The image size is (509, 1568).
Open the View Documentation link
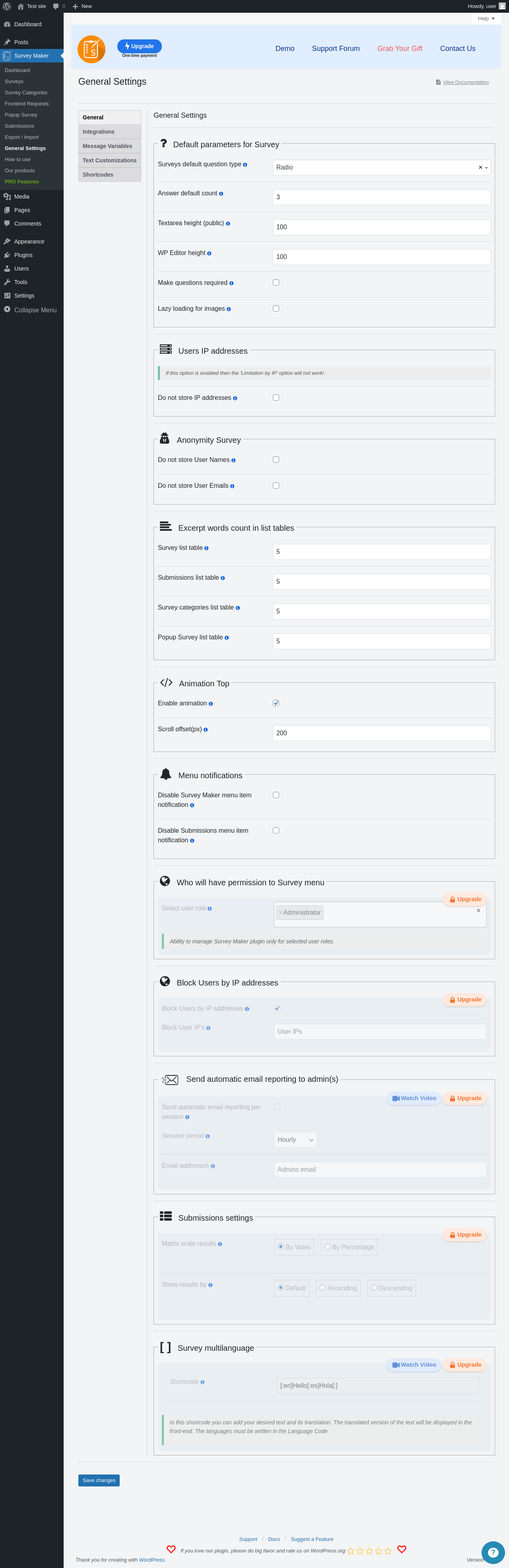[466, 82]
